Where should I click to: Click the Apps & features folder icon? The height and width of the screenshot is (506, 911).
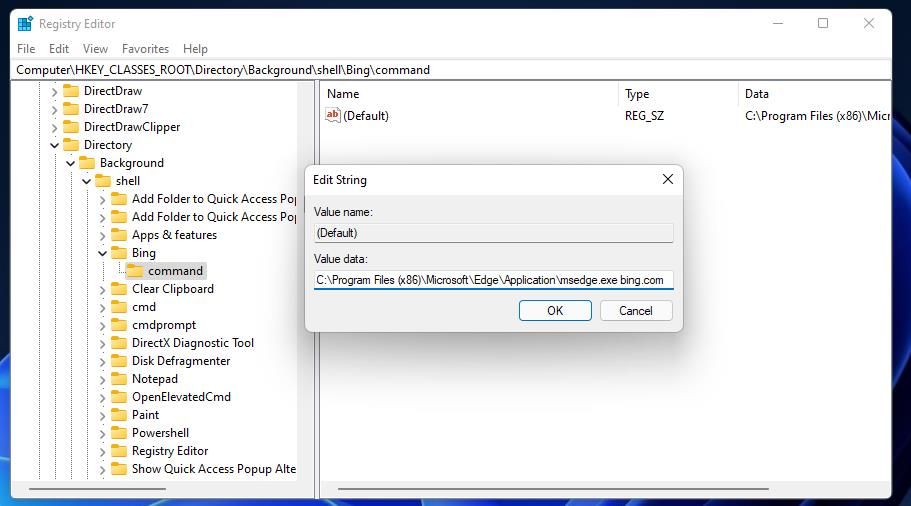click(119, 235)
